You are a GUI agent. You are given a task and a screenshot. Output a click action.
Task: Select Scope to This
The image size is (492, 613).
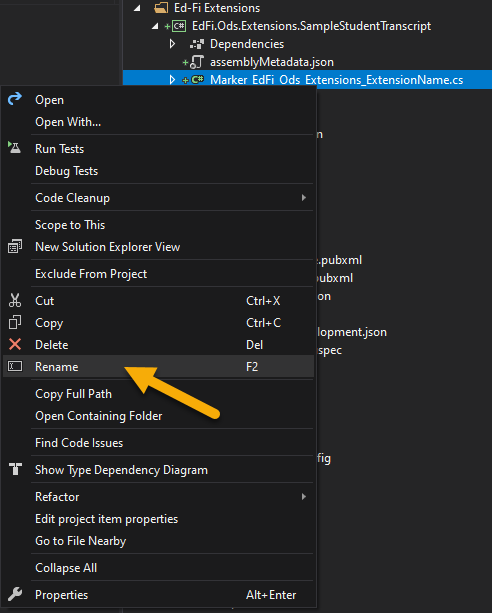pyautogui.click(x=158, y=225)
